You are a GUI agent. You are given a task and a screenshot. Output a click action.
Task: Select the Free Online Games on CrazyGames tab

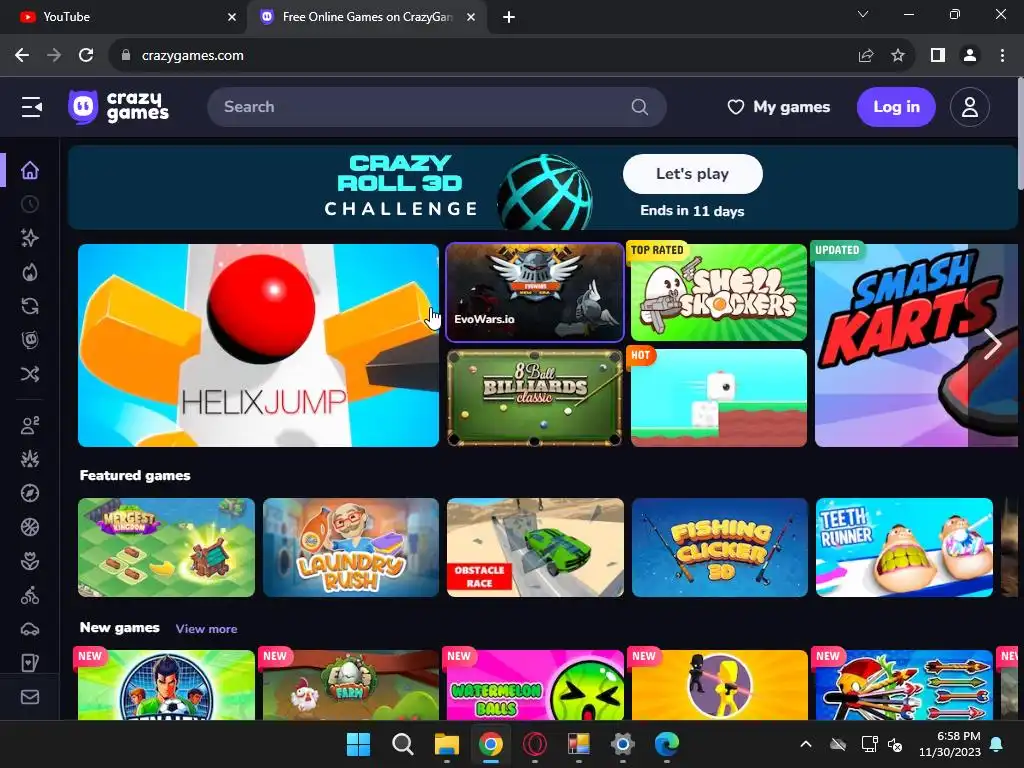367,17
